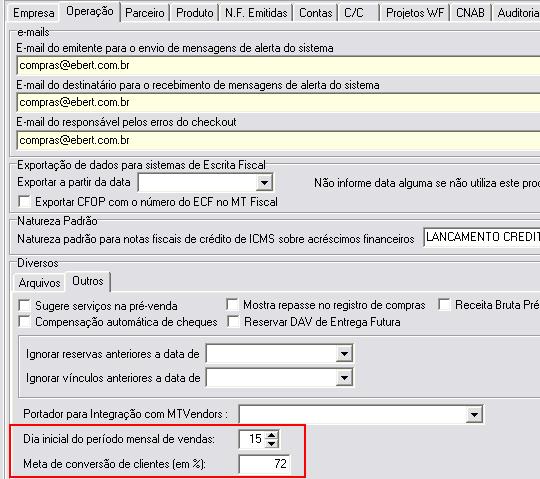Open the Exportar a partir da data dropdown
This screenshot has height=479, width=540.
264,183
